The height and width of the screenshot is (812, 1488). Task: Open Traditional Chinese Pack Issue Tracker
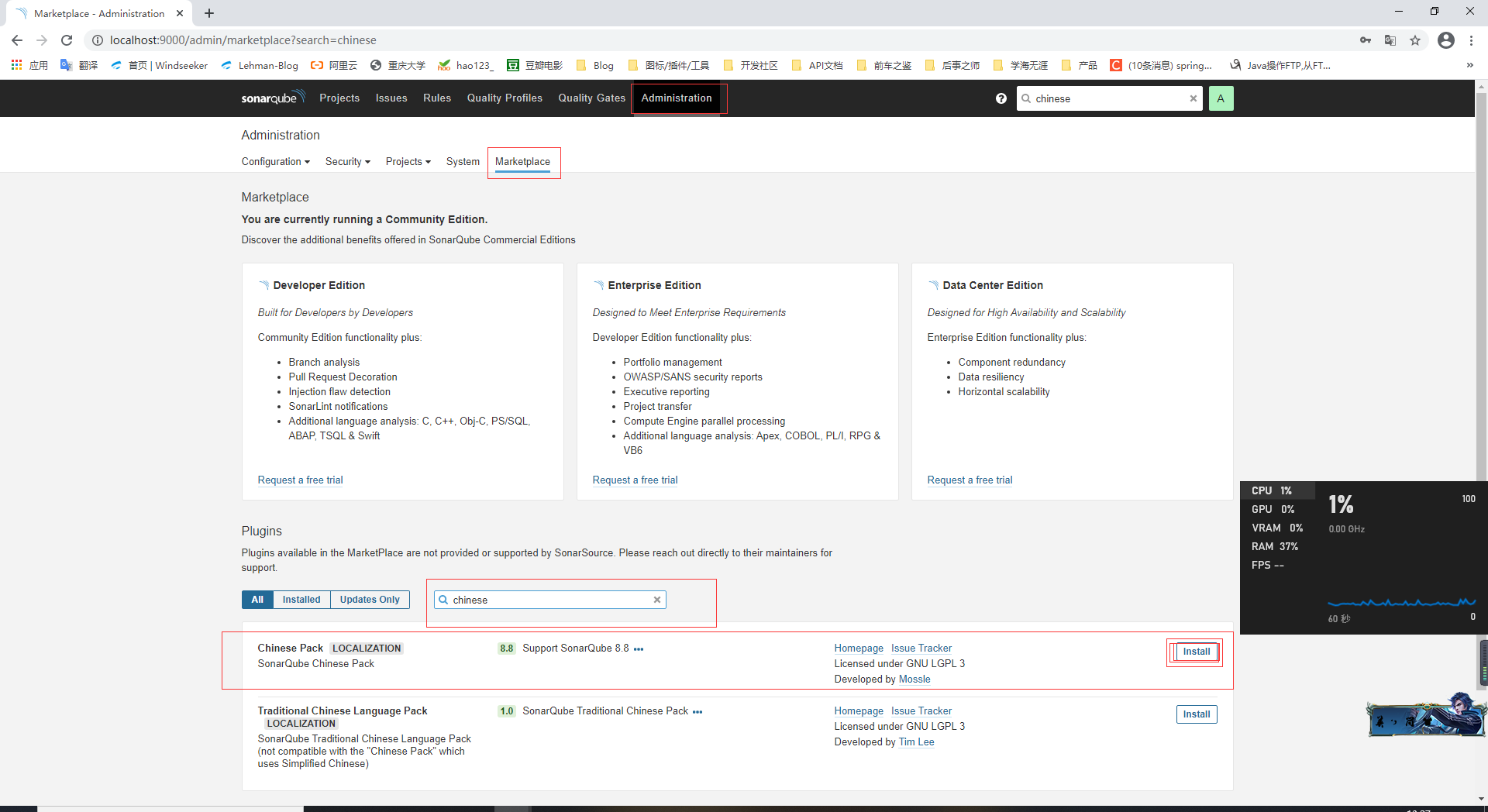921,711
